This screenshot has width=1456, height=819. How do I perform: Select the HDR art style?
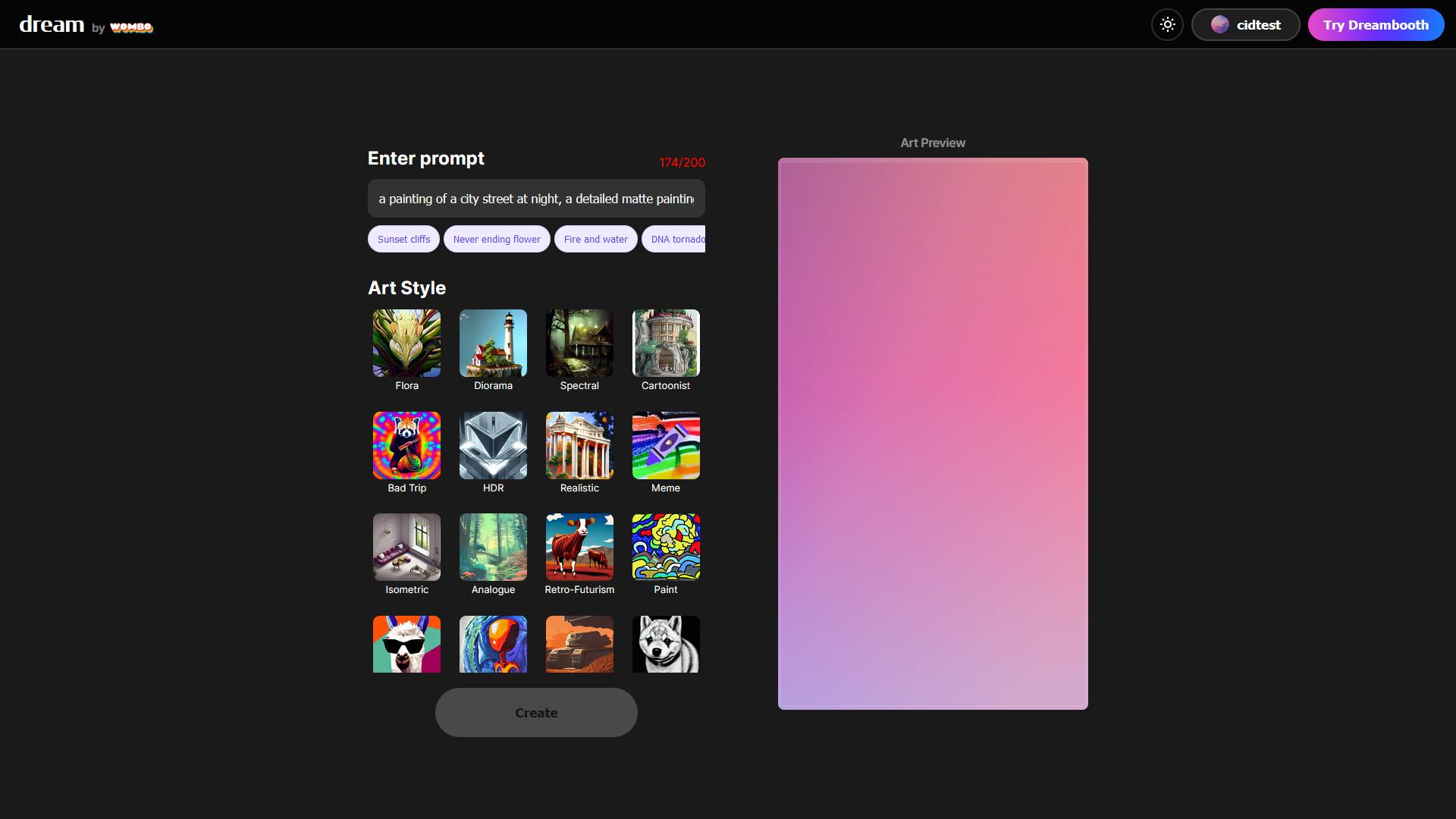pos(493,446)
